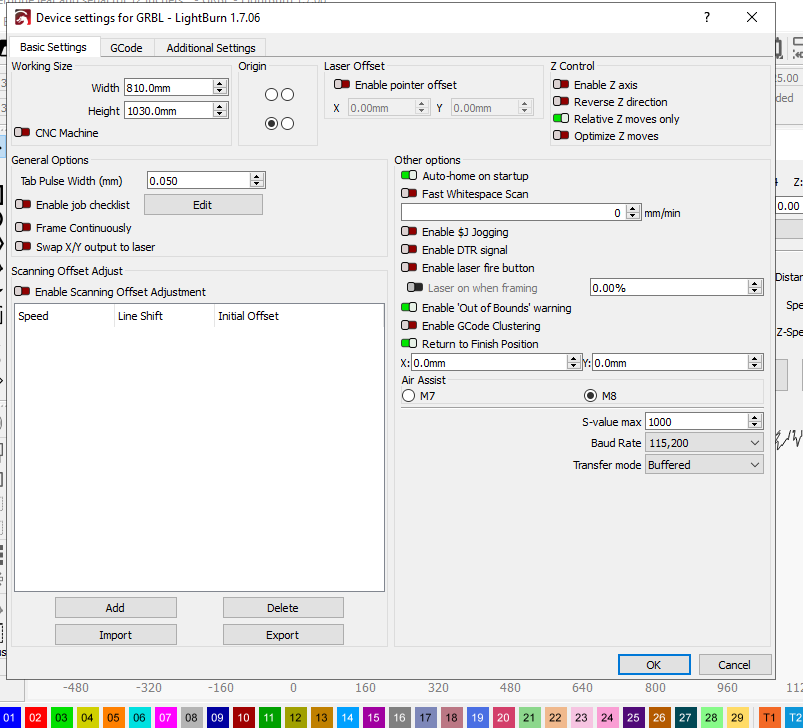Cancel the device settings dialog
This screenshot has width=803, height=728.
point(735,665)
